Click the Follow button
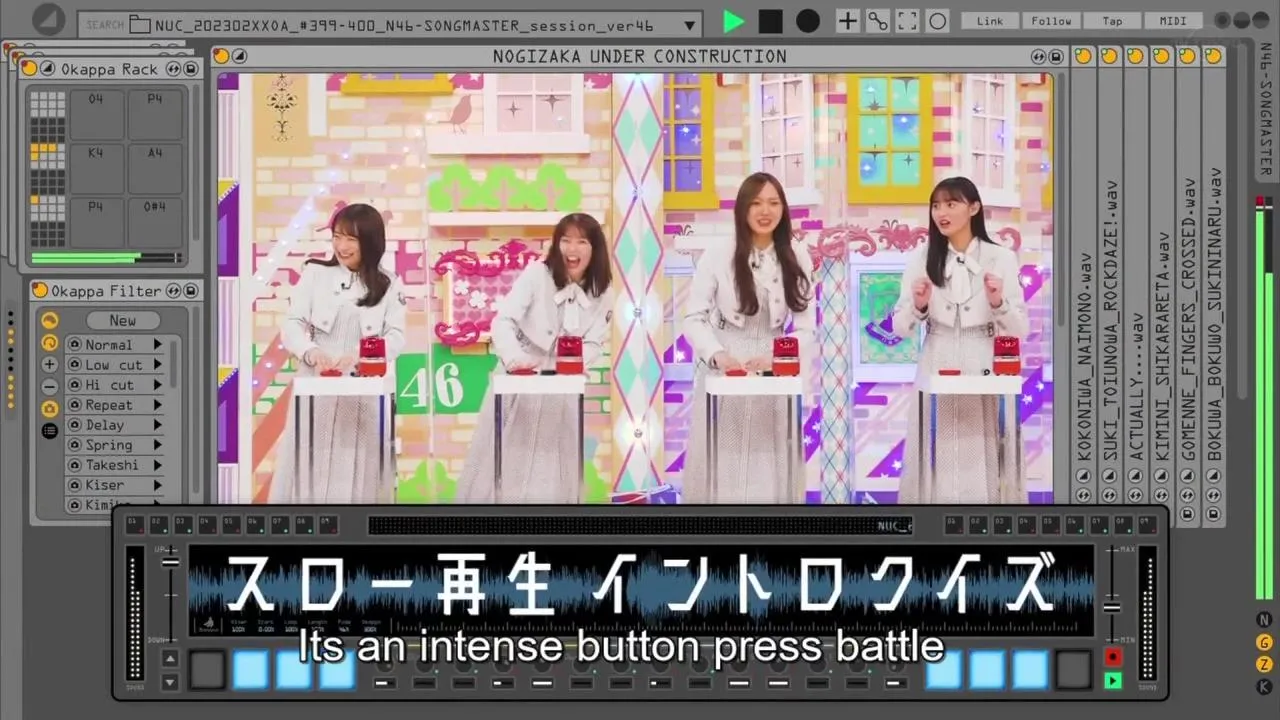Image resolution: width=1280 pixels, height=720 pixels. [x=1051, y=21]
